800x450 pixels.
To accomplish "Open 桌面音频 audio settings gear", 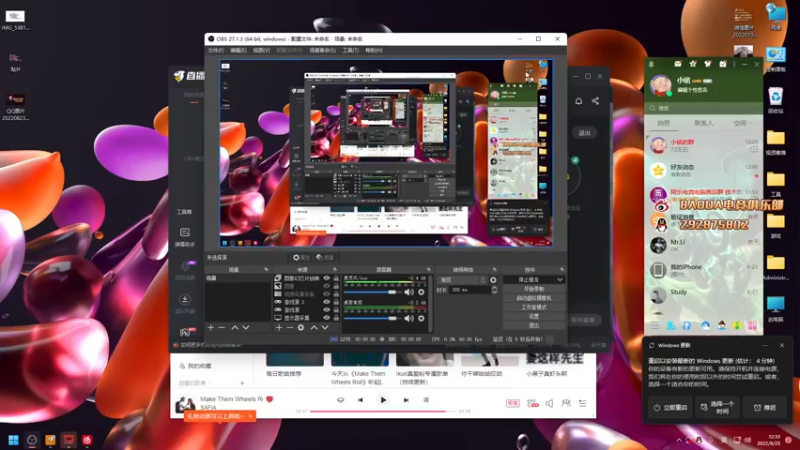I will click(421, 318).
